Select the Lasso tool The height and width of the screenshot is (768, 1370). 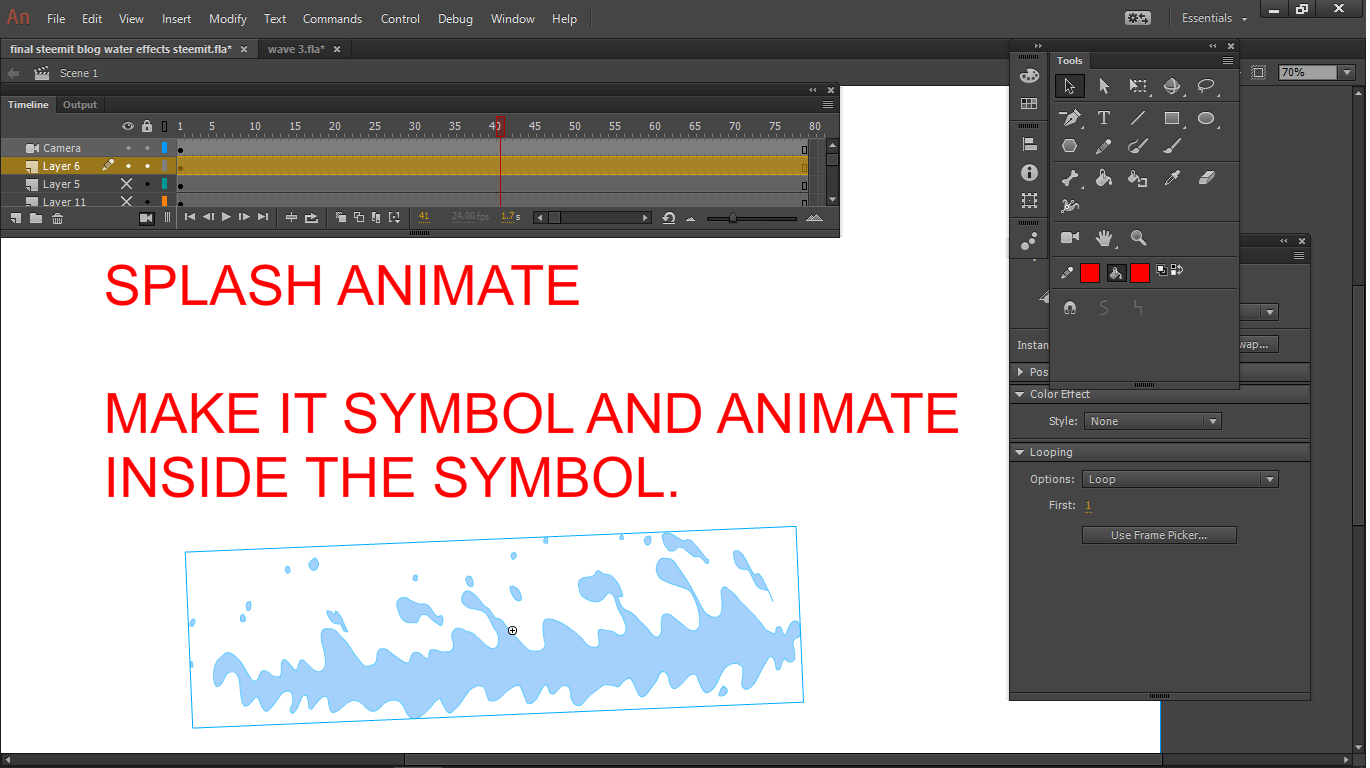pos(1206,87)
